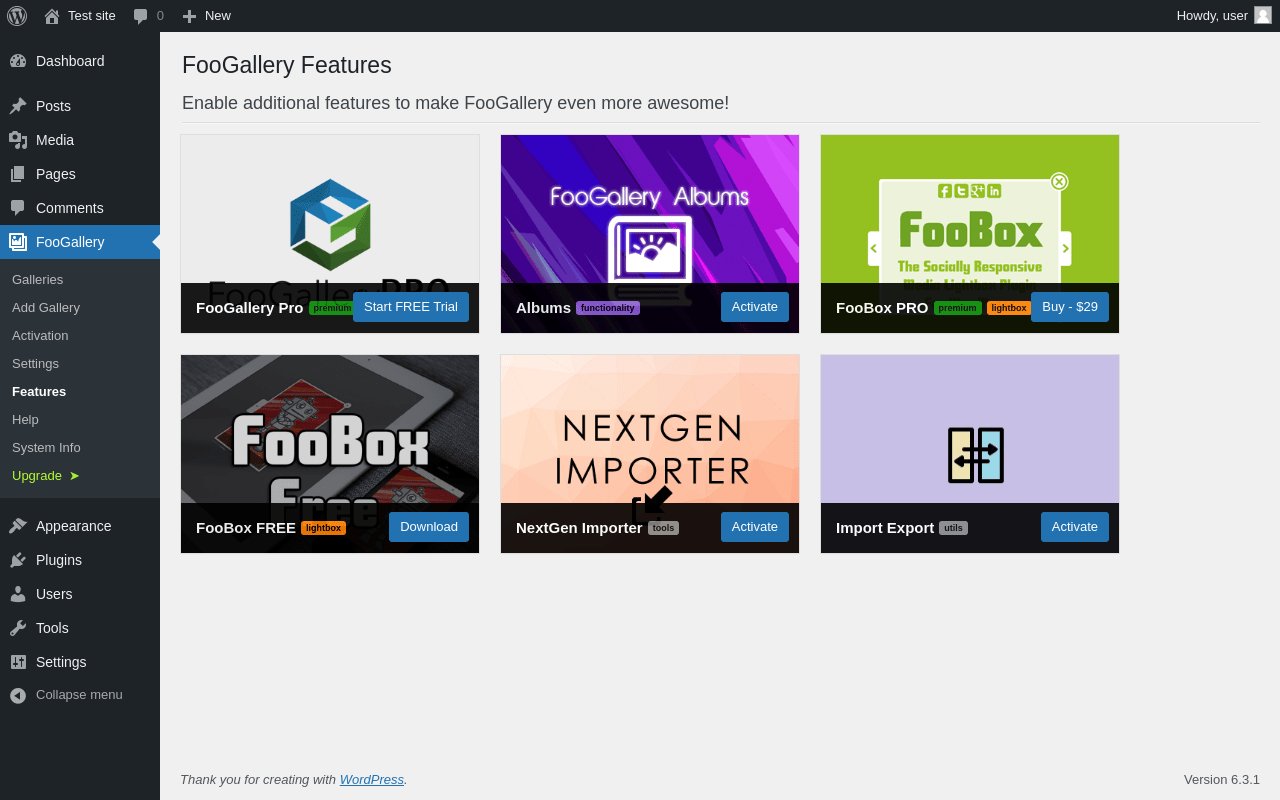Buy FooBox PRO for $29

[1070, 307]
